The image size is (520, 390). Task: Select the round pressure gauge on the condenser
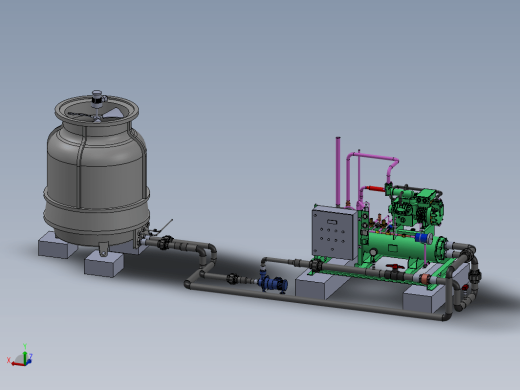[x=373, y=252]
